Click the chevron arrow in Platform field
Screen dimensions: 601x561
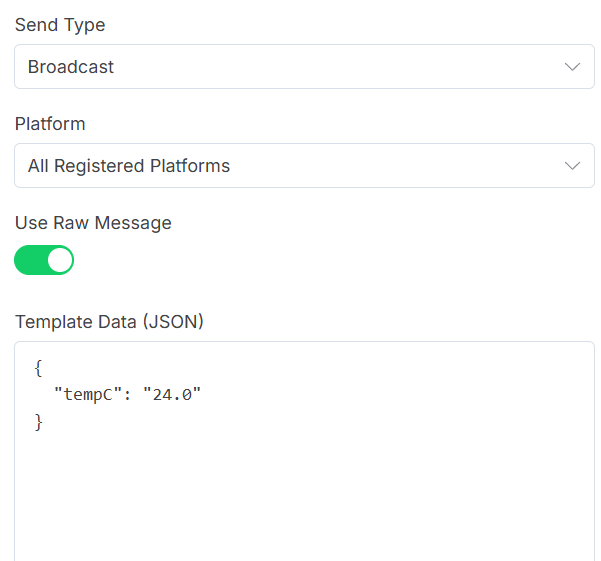(x=572, y=166)
